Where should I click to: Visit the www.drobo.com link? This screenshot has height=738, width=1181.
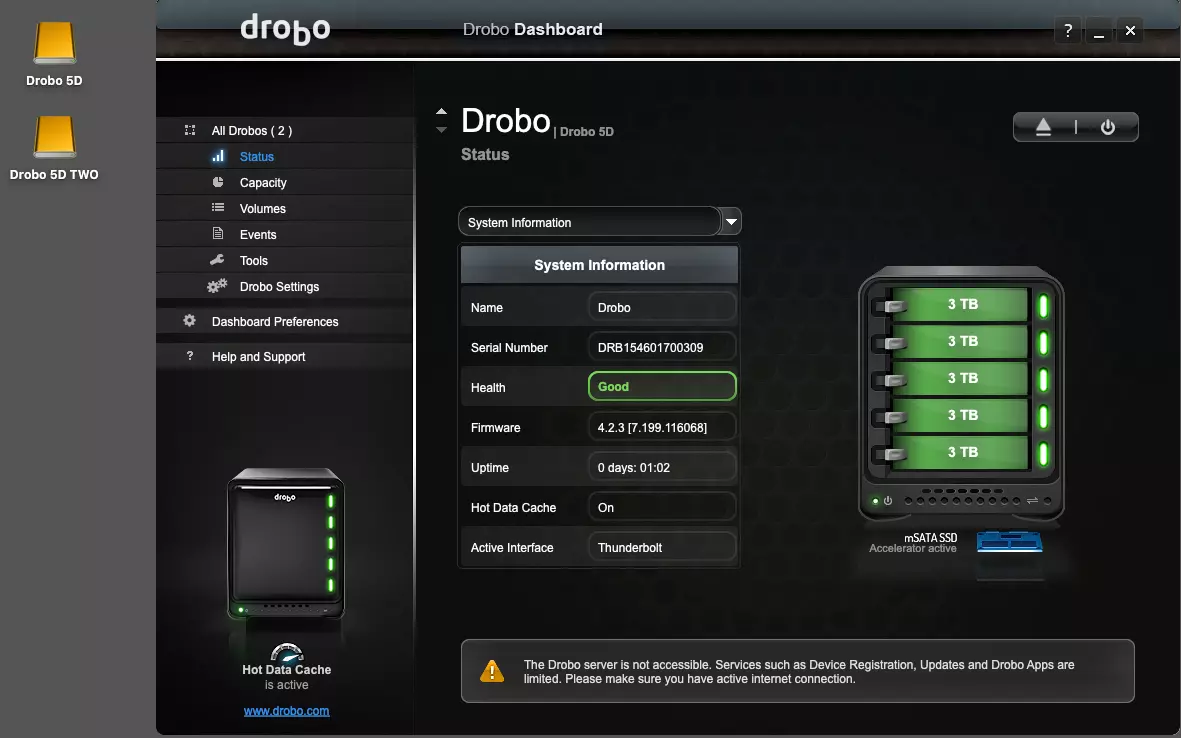point(286,711)
